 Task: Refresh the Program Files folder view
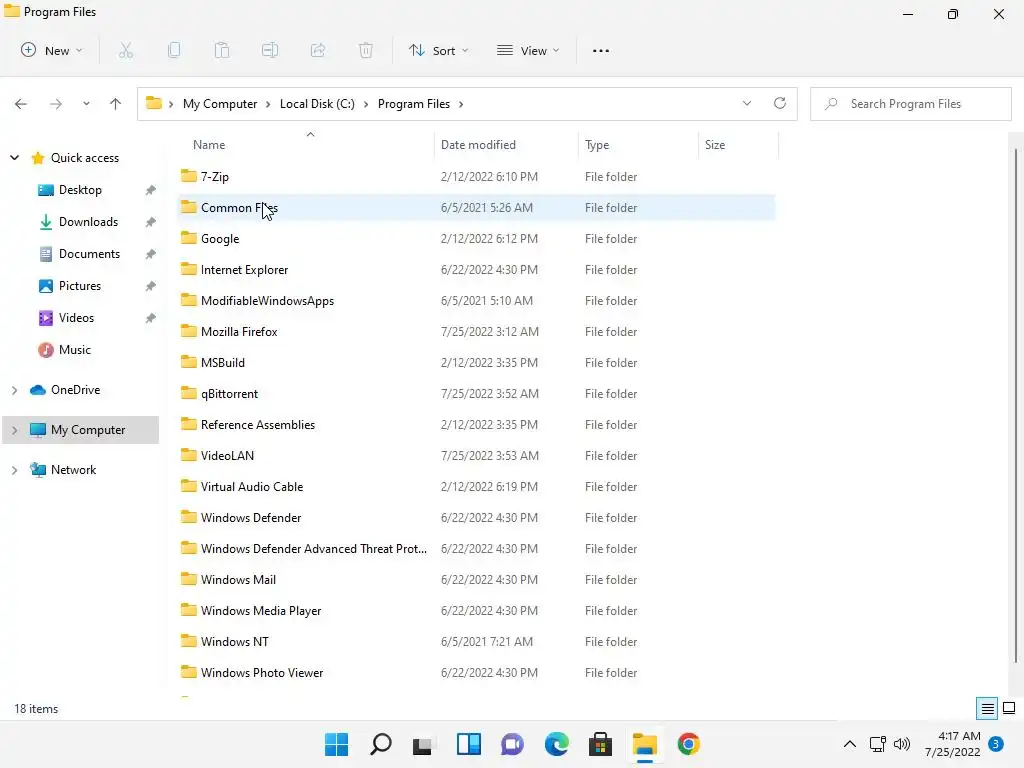click(x=780, y=103)
